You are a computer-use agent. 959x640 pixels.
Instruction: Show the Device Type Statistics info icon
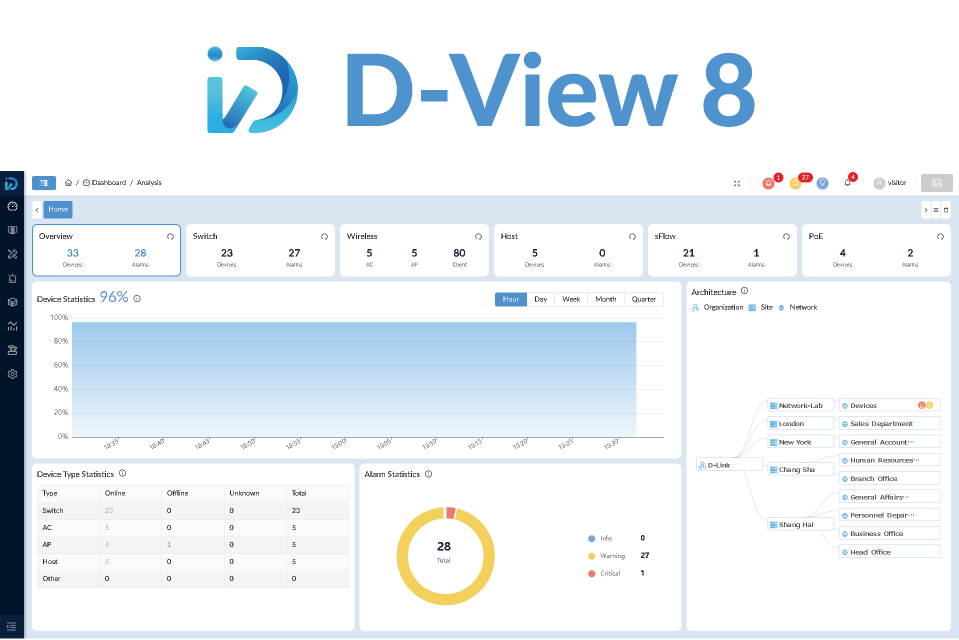pos(122,474)
